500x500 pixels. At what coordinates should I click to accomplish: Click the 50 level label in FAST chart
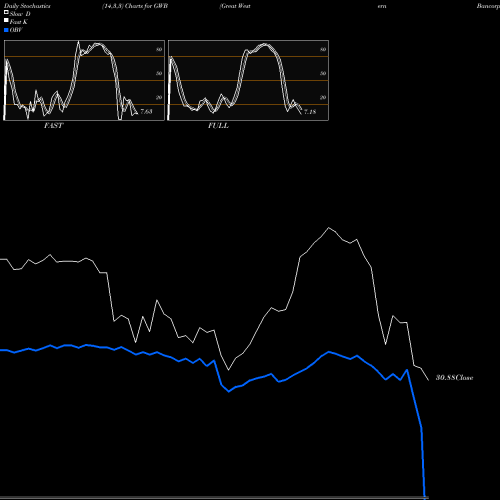click(159, 73)
